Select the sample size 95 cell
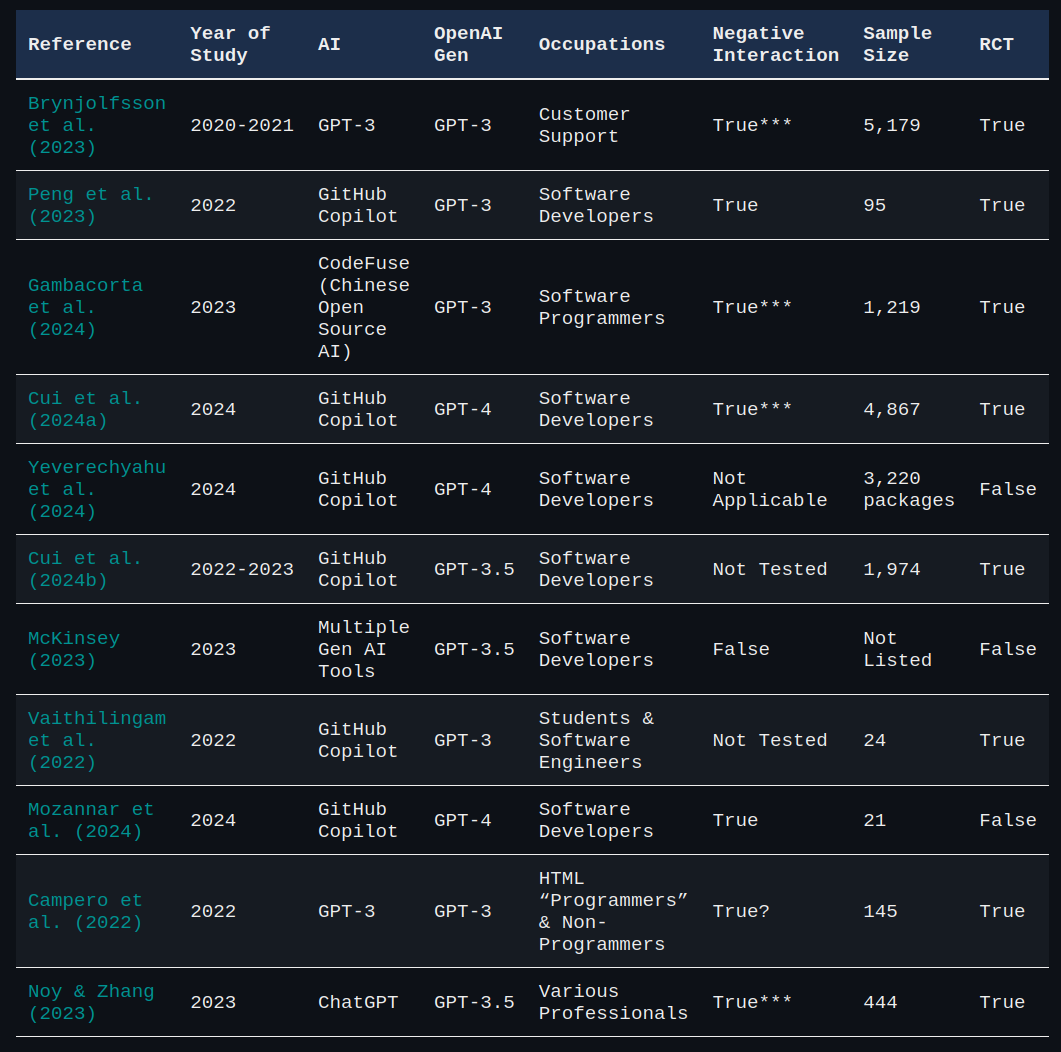The height and width of the screenshot is (1052, 1061). pos(874,205)
